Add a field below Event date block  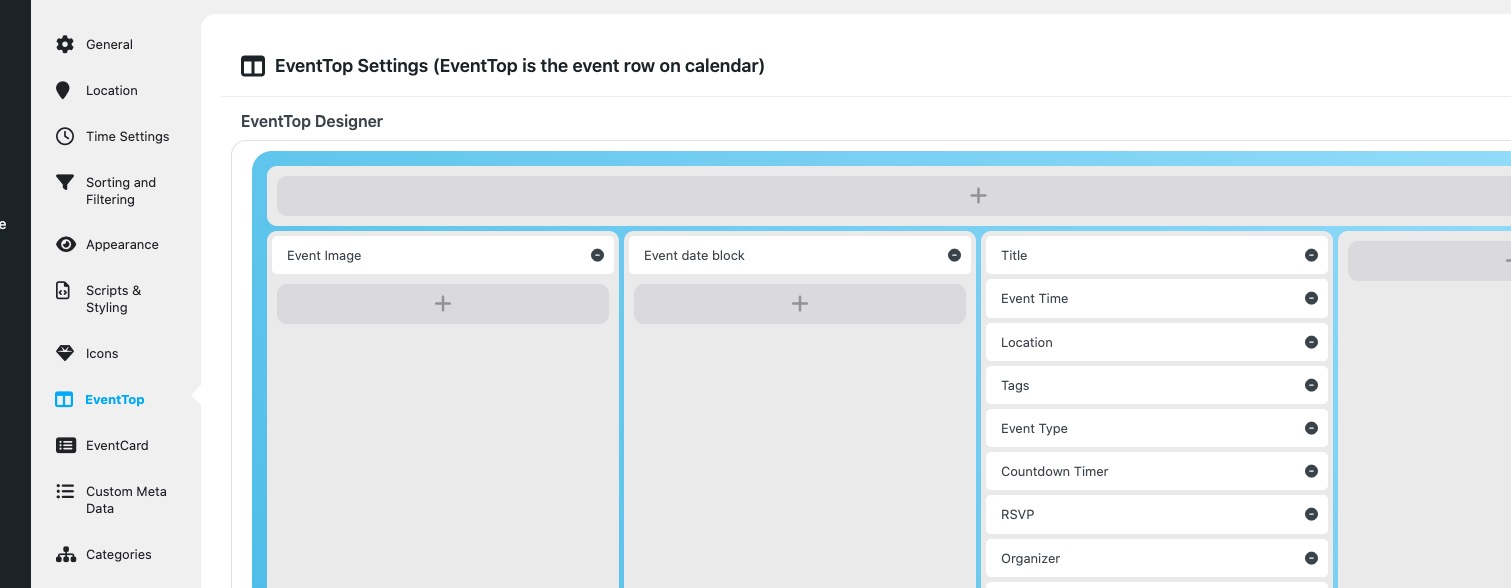click(x=800, y=304)
